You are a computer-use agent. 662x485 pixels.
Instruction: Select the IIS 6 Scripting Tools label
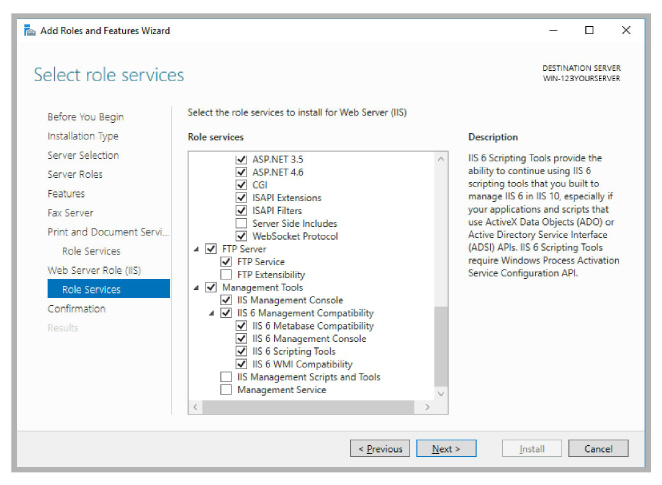294,351
